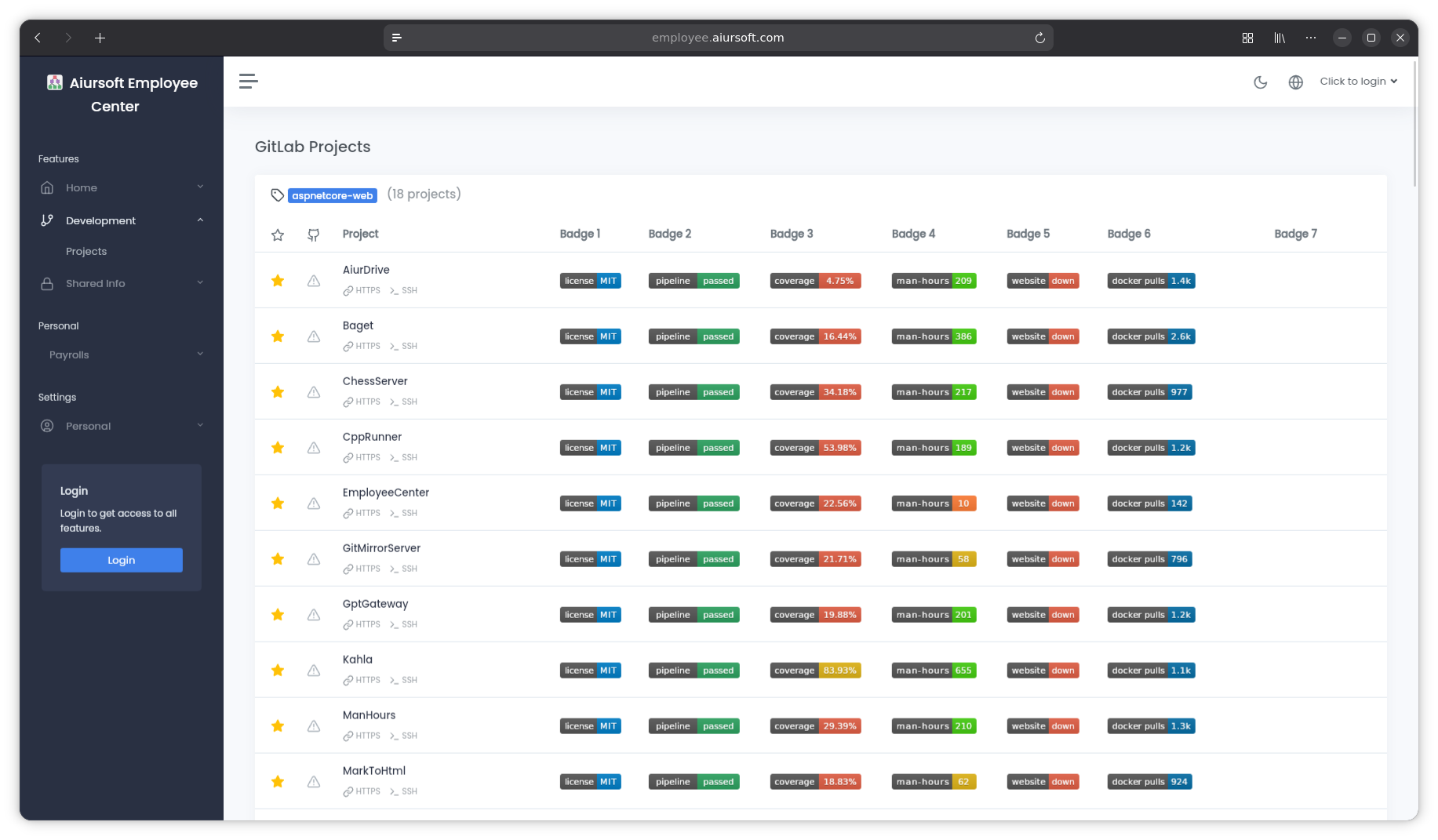Open new browser tab with plus icon
This screenshot has width=1438, height=840.
[x=100, y=38]
